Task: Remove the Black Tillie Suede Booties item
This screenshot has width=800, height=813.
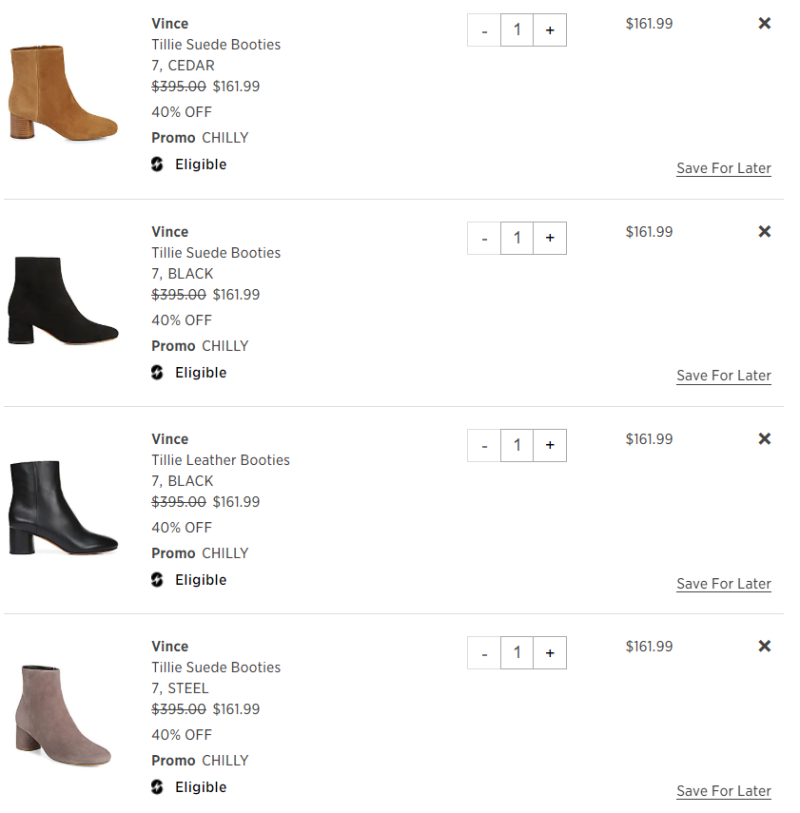Action: (x=765, y=231)
